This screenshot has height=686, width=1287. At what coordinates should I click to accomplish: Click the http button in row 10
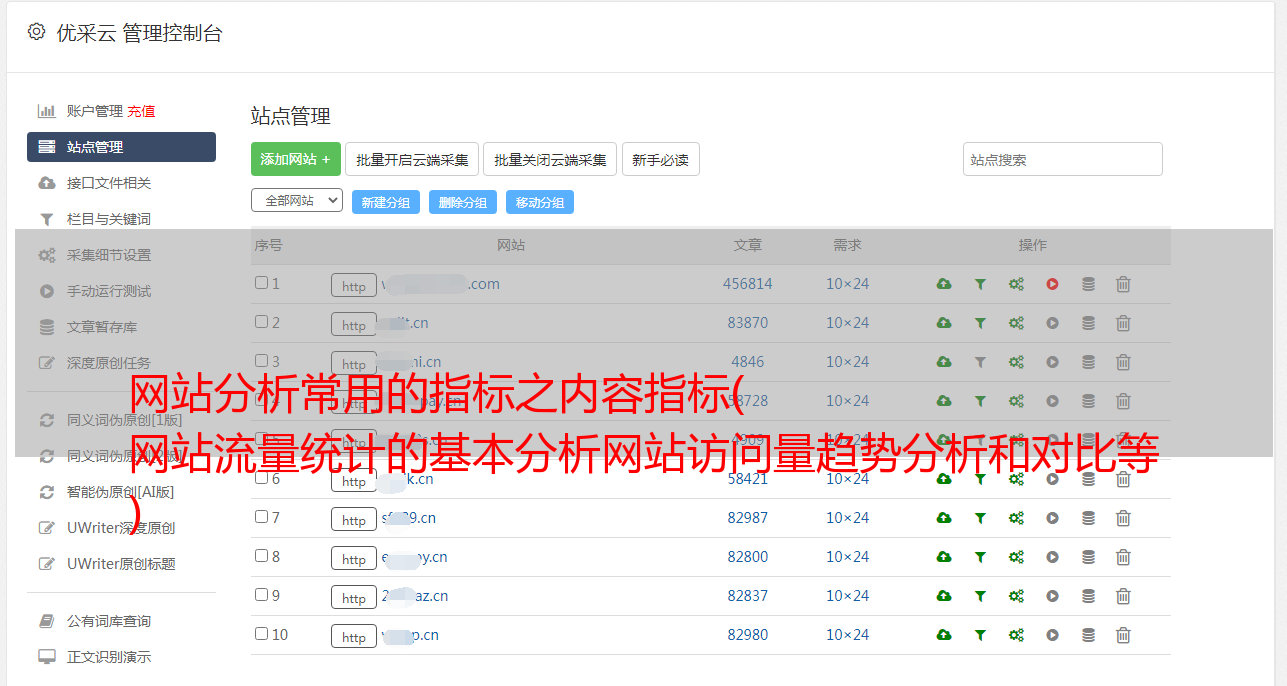click(x=354, y=637)
